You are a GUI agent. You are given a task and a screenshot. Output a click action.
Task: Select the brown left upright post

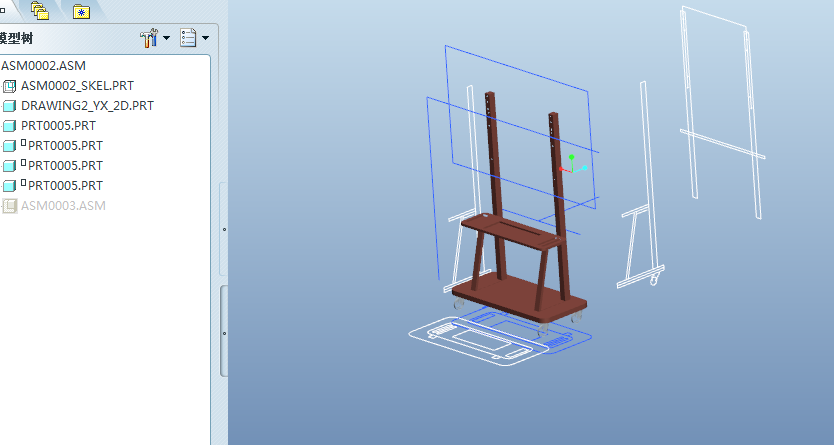(x=494, y=159)
